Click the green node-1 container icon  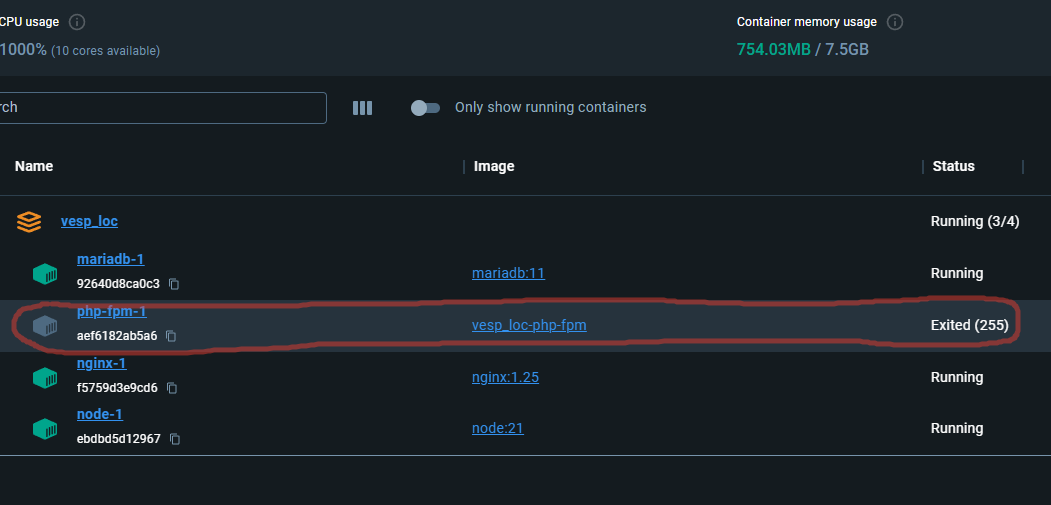point(45,429)
